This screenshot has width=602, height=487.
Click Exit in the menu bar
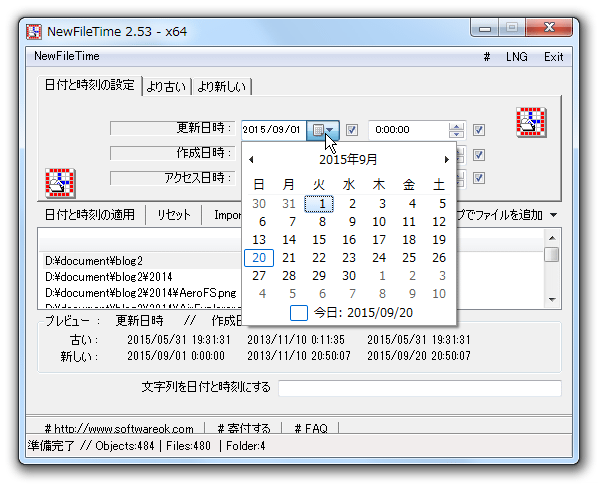click(x=553, y=57)
